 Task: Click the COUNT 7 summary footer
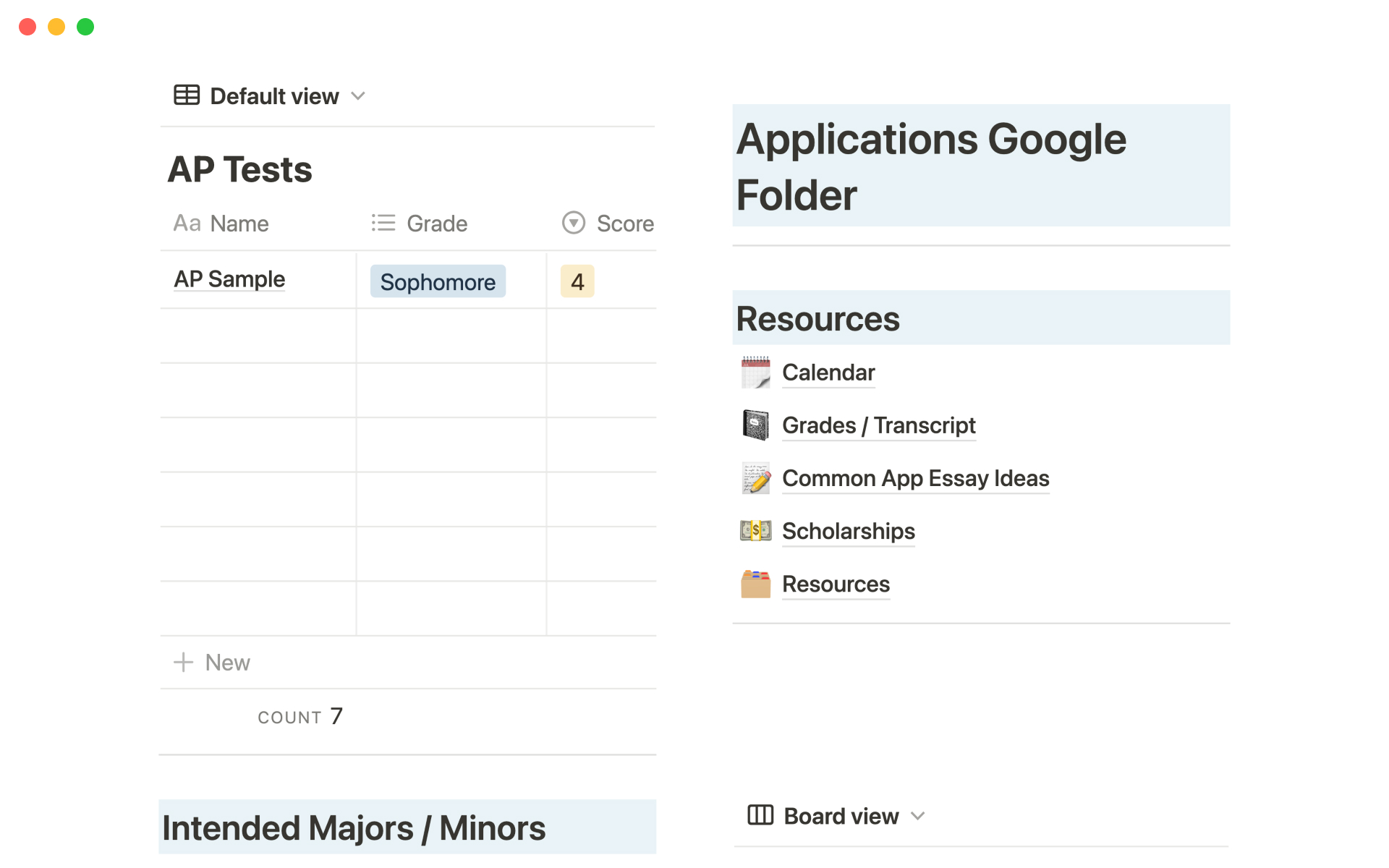click(300, 717)
